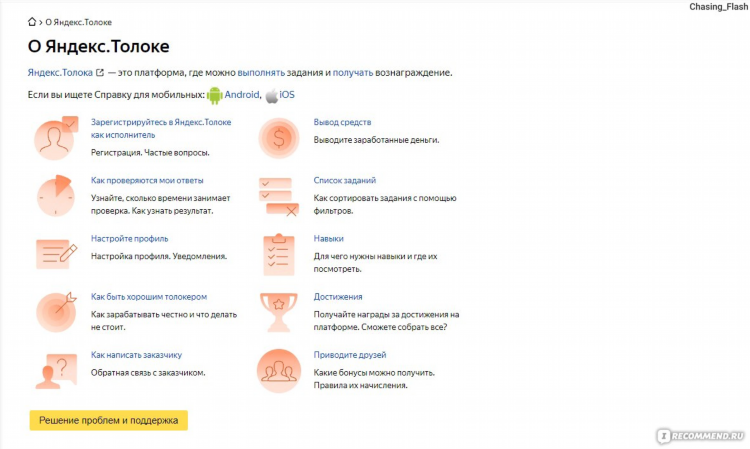This screenshot has height=449, width=750.
Task: Click the clock icon for answer checking
Action: point(55,195)
